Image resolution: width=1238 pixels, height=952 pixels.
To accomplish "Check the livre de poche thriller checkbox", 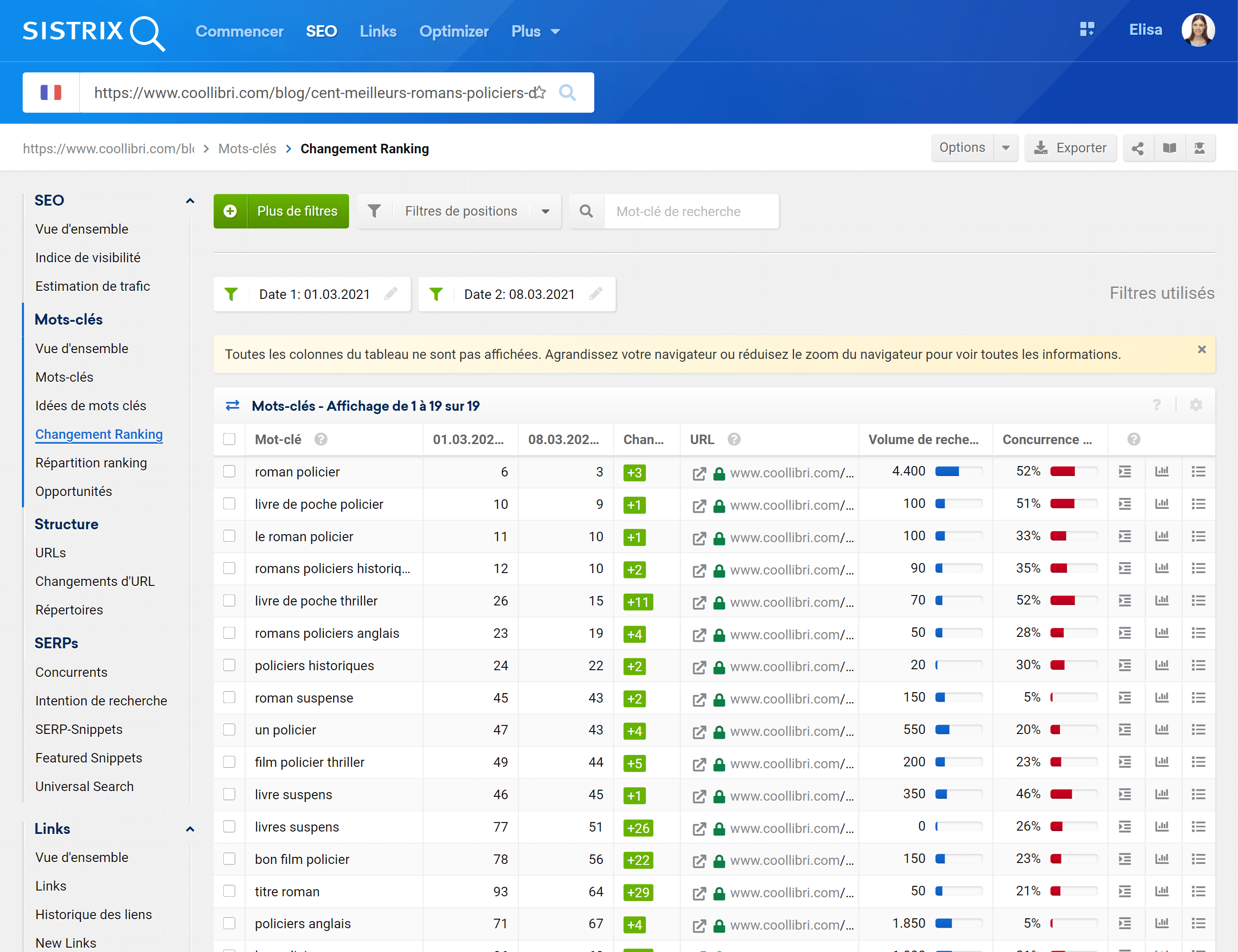I will point(229,601).
